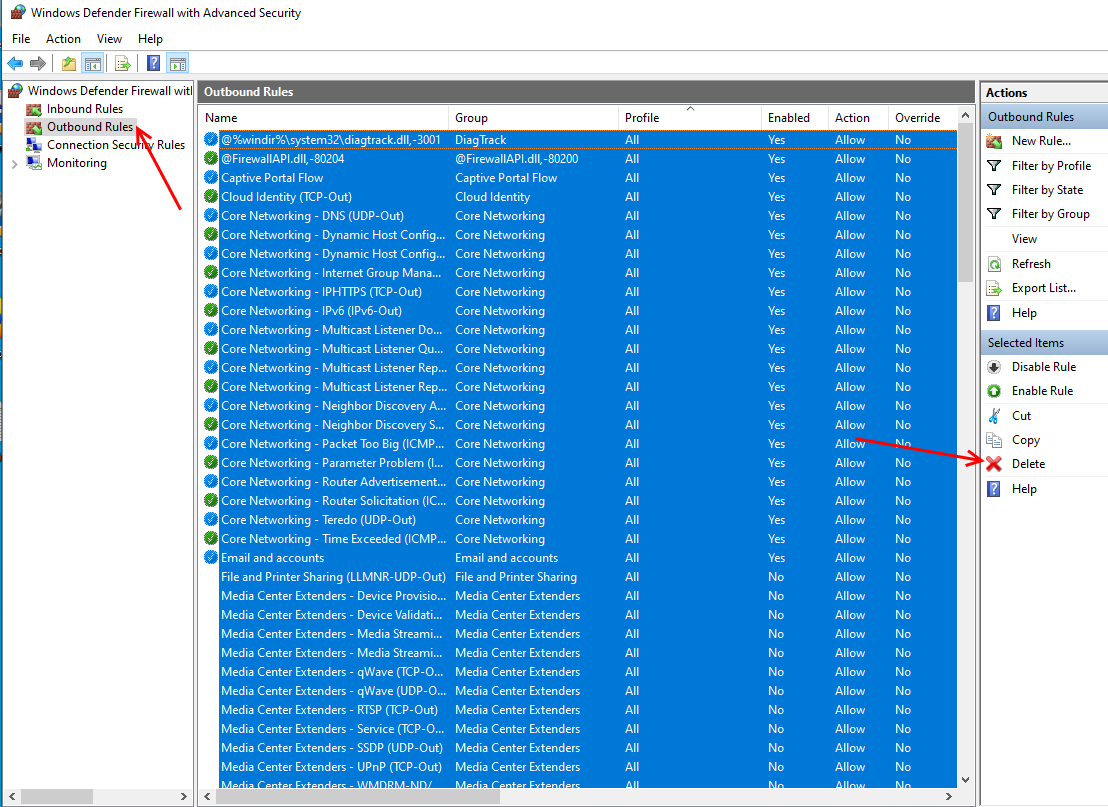Click the green check icon on the IPHTTPS (TCP-Out) row
1108x807 pixels.
tap(211, 291)
